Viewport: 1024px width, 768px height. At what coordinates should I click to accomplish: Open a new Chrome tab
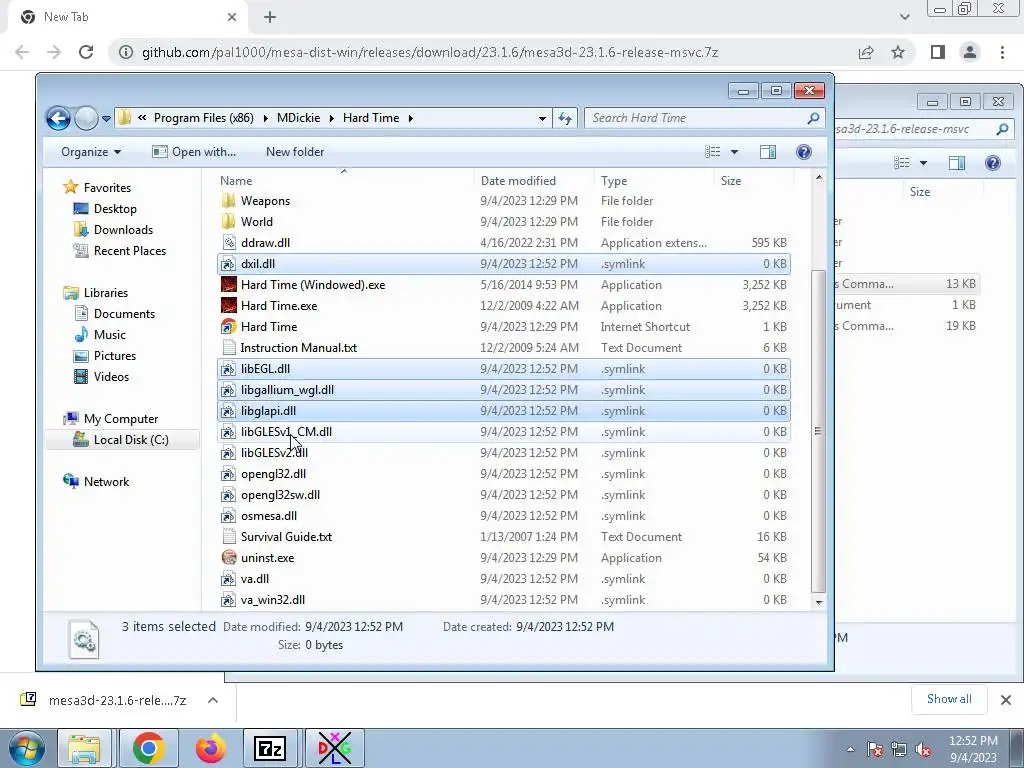coord(270,18)
